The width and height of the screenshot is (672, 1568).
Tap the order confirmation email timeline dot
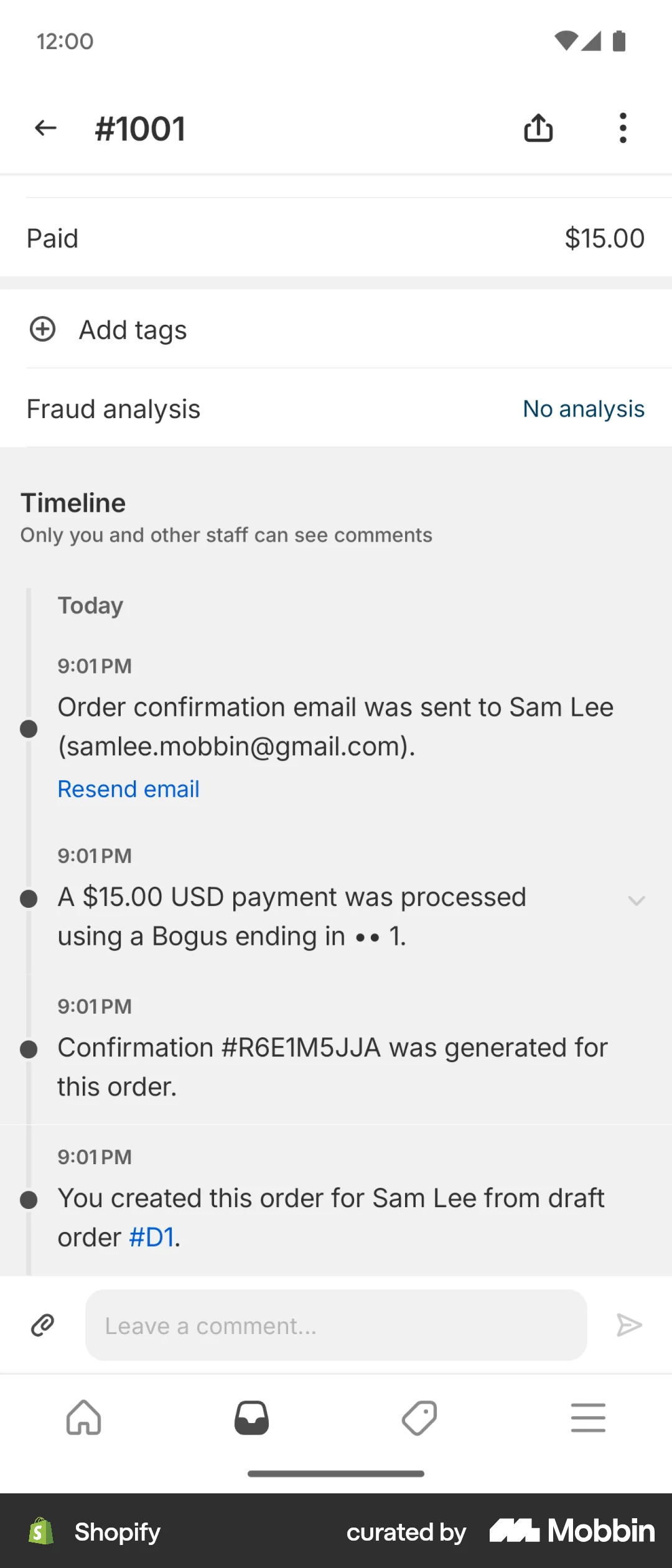pos(29,729)
